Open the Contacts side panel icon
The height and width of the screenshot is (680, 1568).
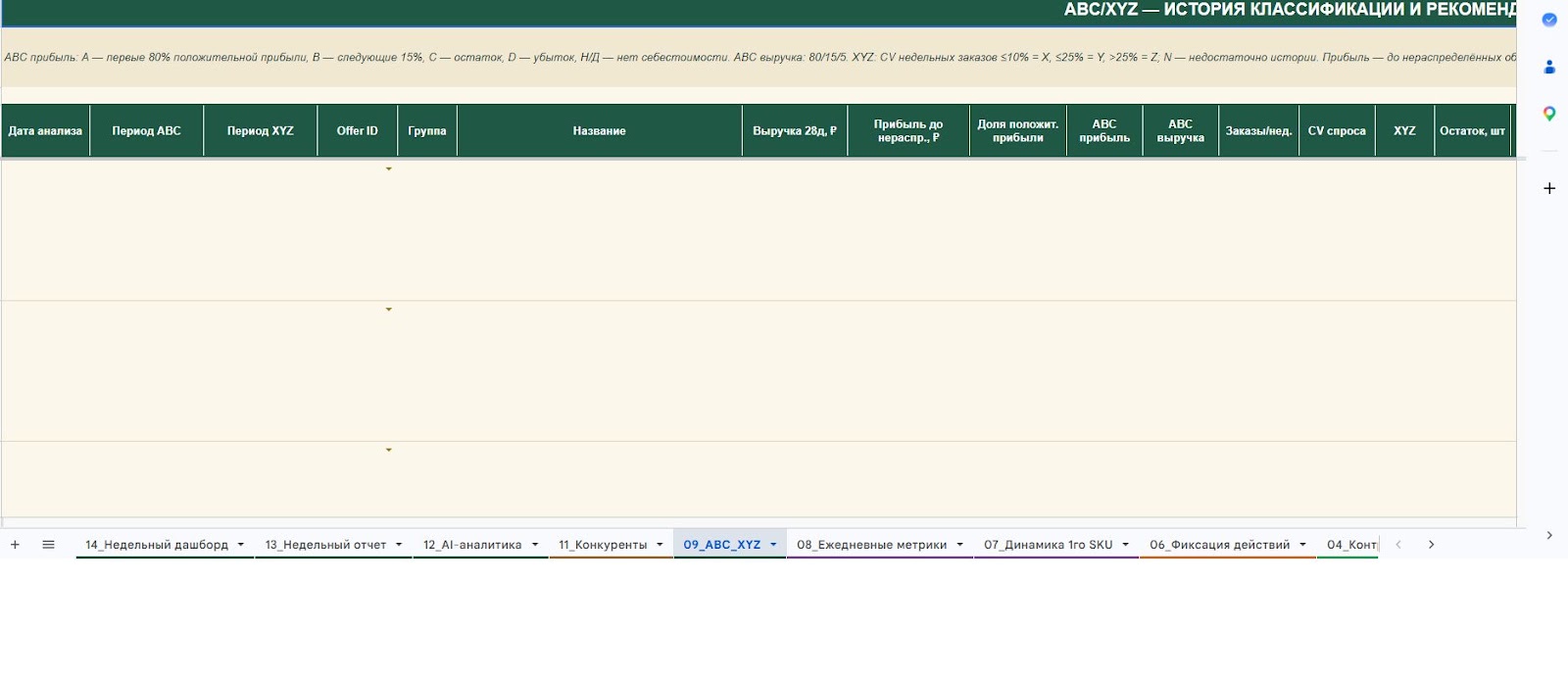1549,67
